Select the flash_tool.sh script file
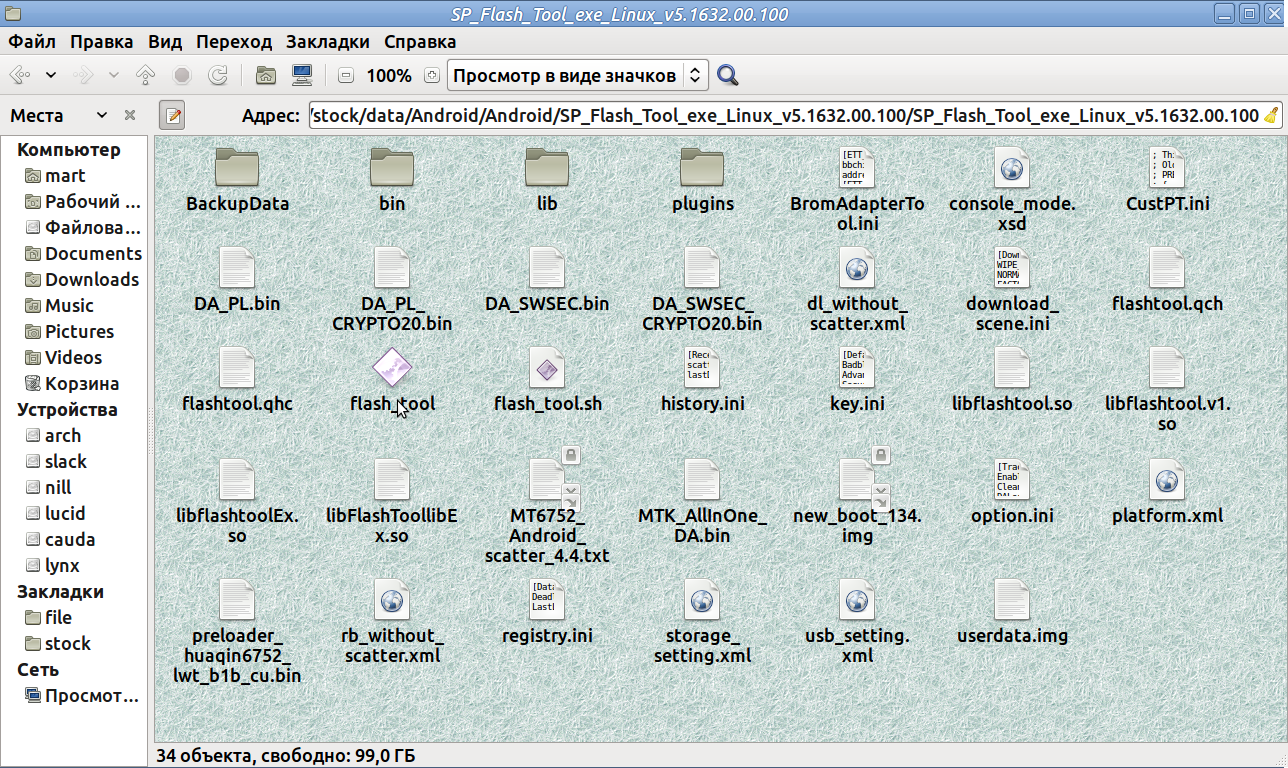The width and height of the screenshot is (1288, 768). click(547, 369)
